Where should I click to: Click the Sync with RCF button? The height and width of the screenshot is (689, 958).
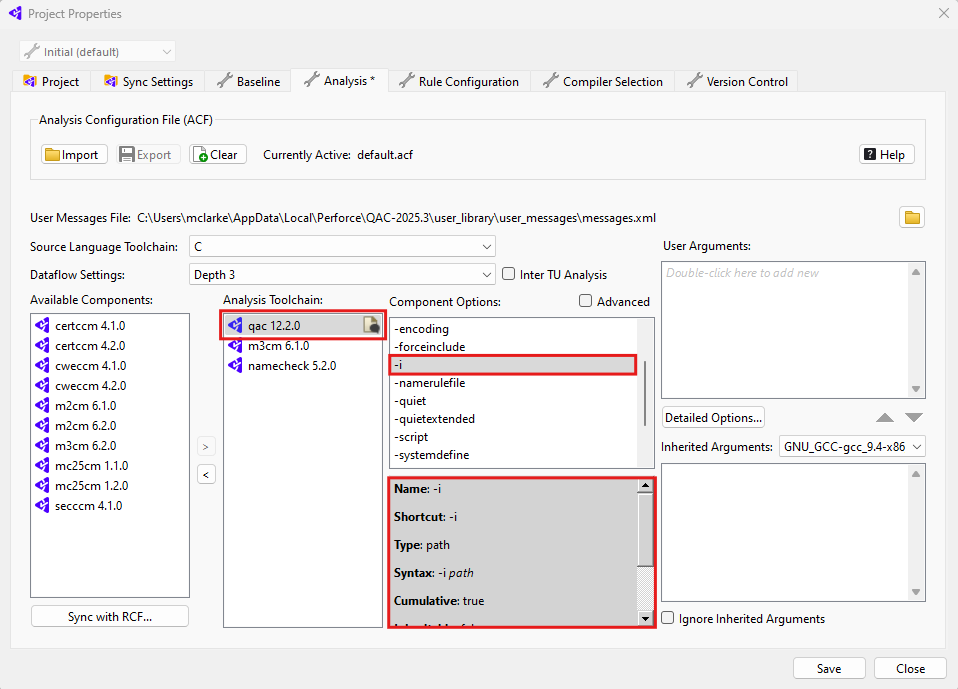coord(110,616)
